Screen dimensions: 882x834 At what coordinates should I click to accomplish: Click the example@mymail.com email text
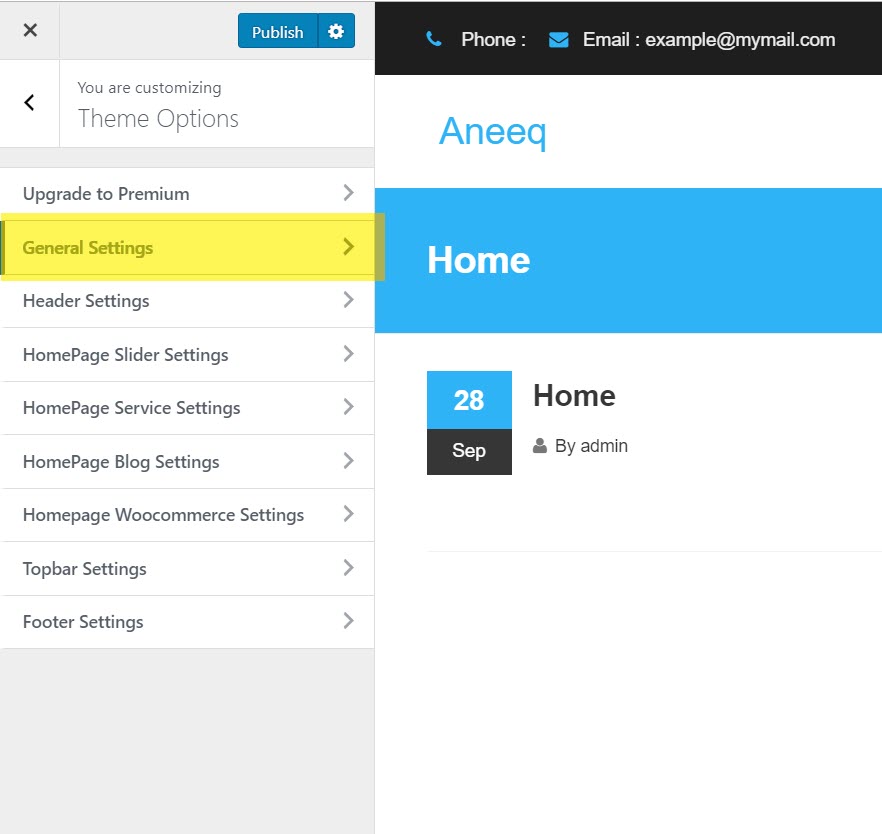[x=740, y=40]
